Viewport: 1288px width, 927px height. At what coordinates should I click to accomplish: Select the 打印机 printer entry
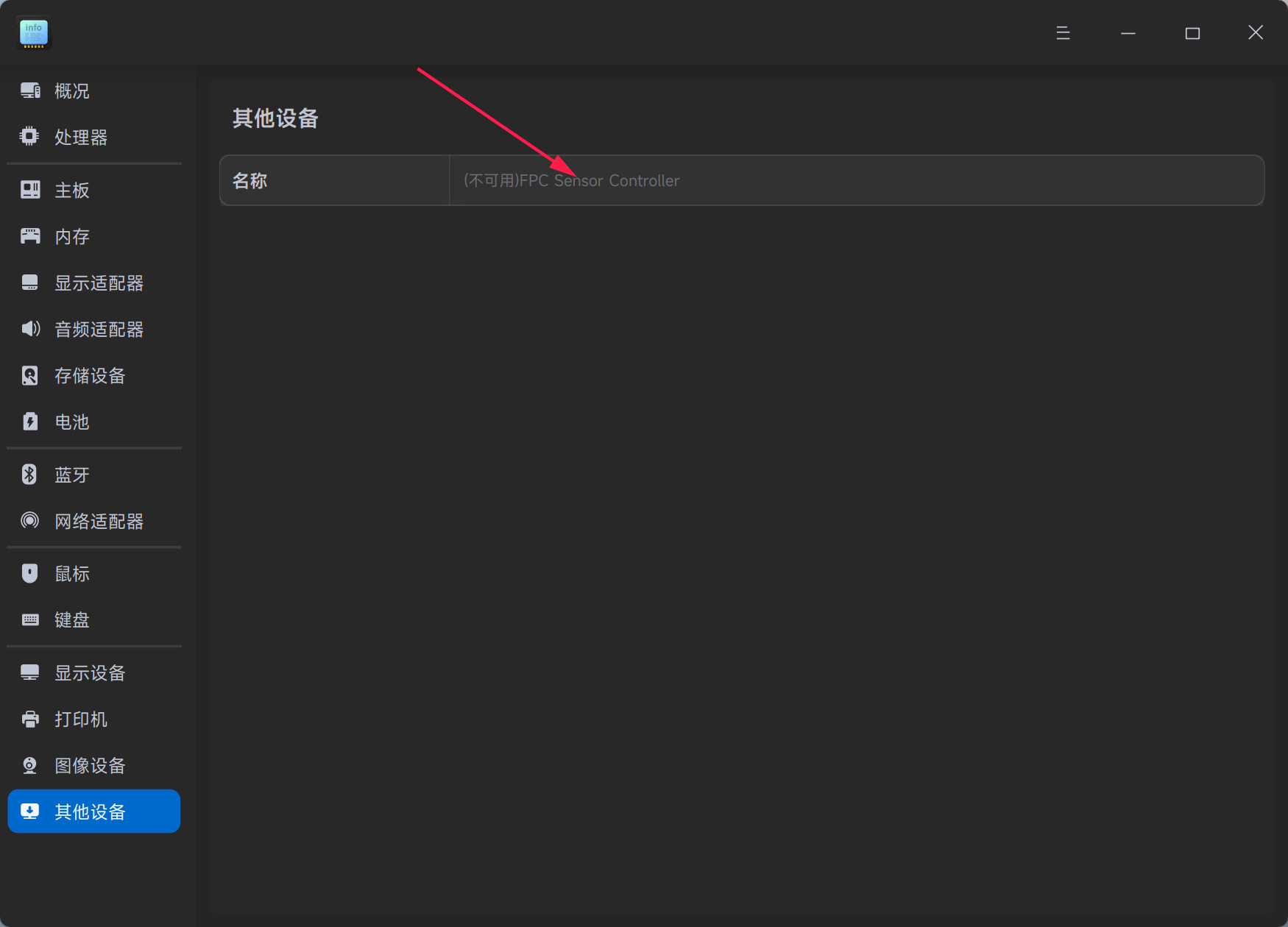pos(82,720)
